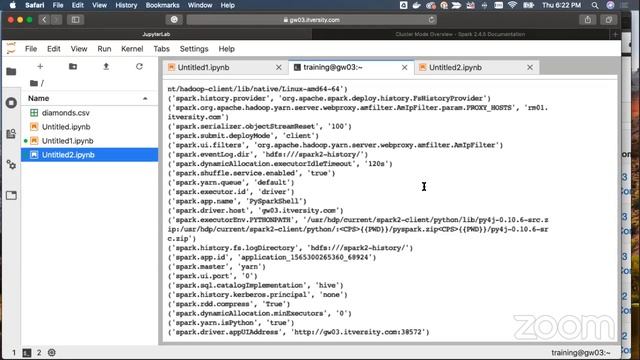The image size is (640, 360).
Task: Click the JupyterLab logo icon
Action: pos(11,49)
